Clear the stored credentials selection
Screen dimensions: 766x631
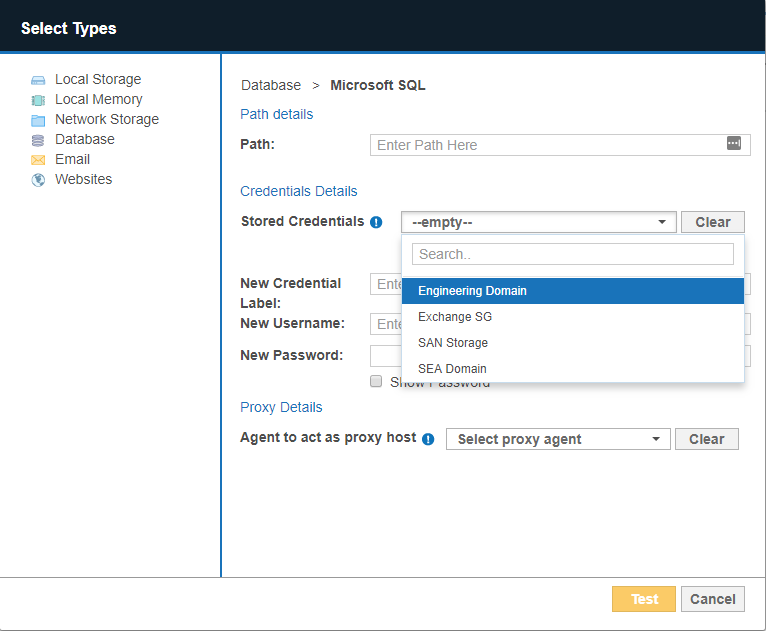pyautogui.click(x=712, y=222)
